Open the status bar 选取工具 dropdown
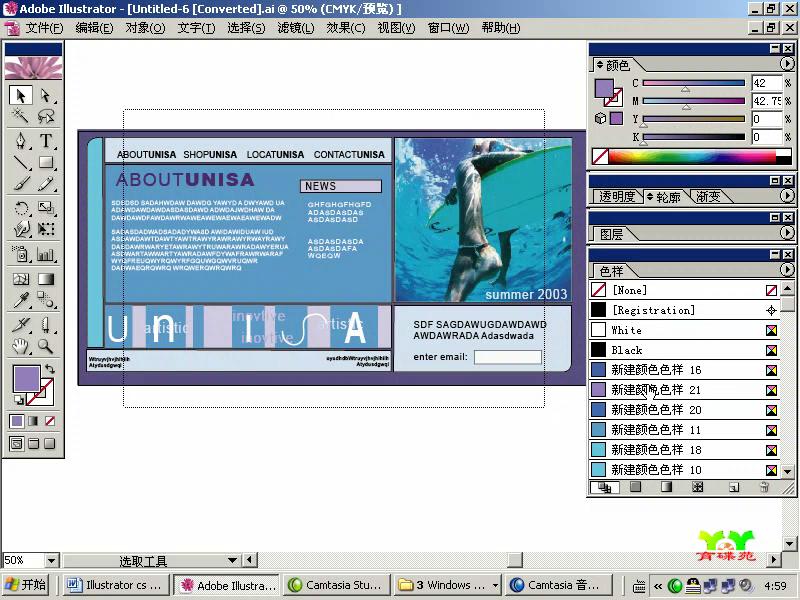 (x=232, y=560)
